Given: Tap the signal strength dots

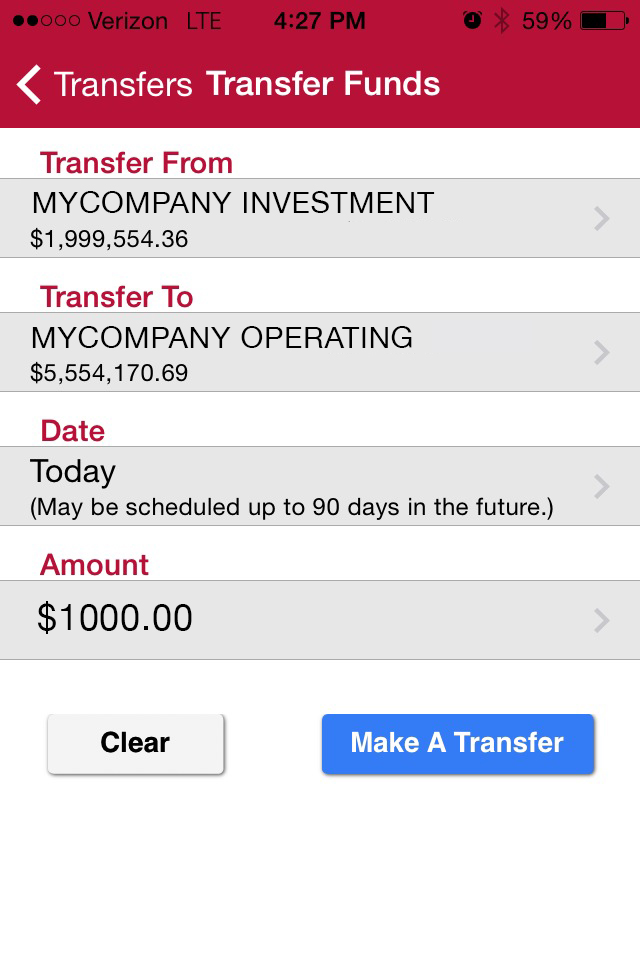Looking at the screenshot, I should pyautogui.click(x=47, y=21).
